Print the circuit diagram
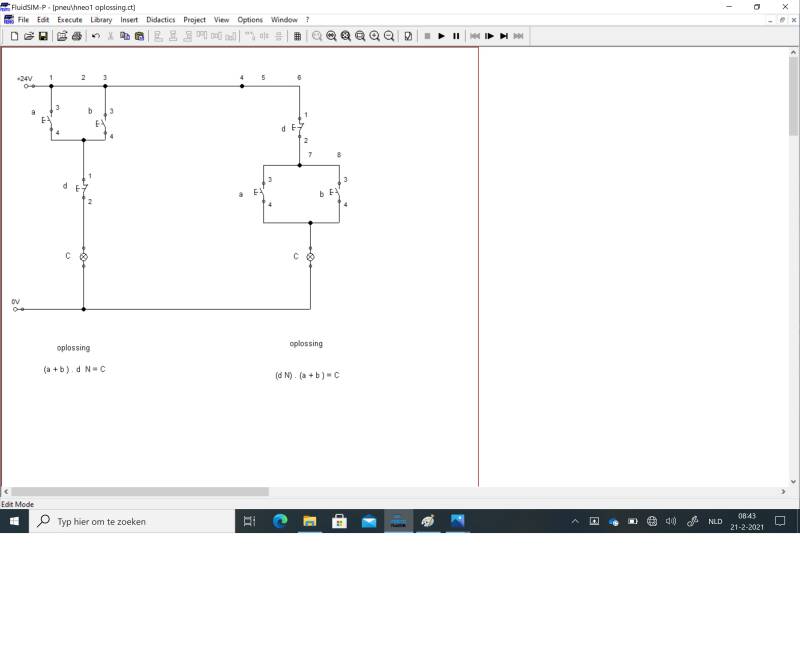This screenshot has width=800, height=653. point(76,36)
